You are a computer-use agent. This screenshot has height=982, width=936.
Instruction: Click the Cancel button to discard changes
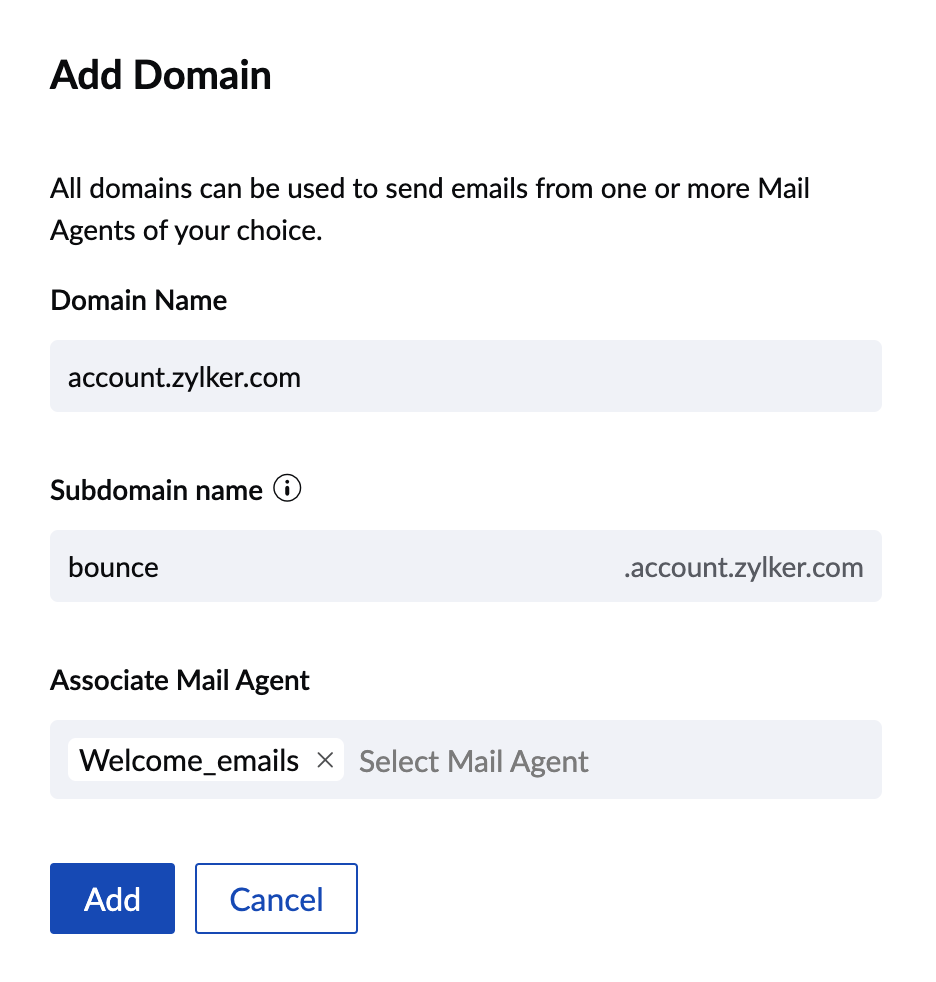(x=275, y=898)
